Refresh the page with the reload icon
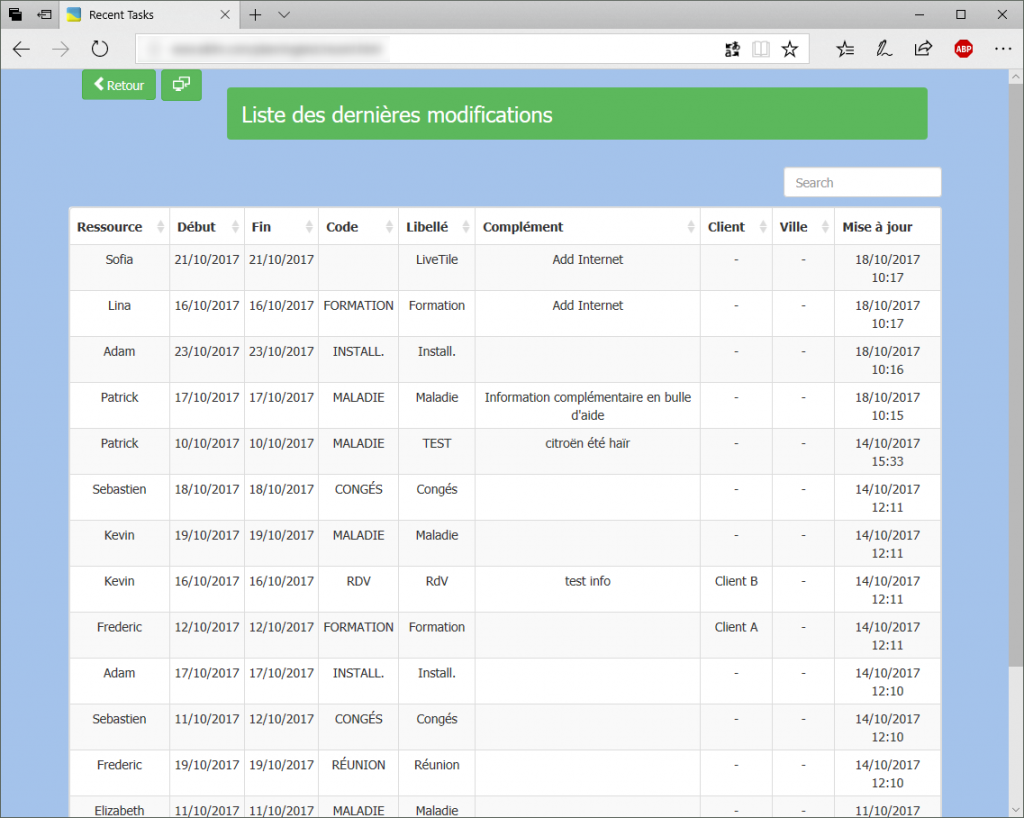Viewport: 1024px width, 818px height. click(x=99, y=48)
